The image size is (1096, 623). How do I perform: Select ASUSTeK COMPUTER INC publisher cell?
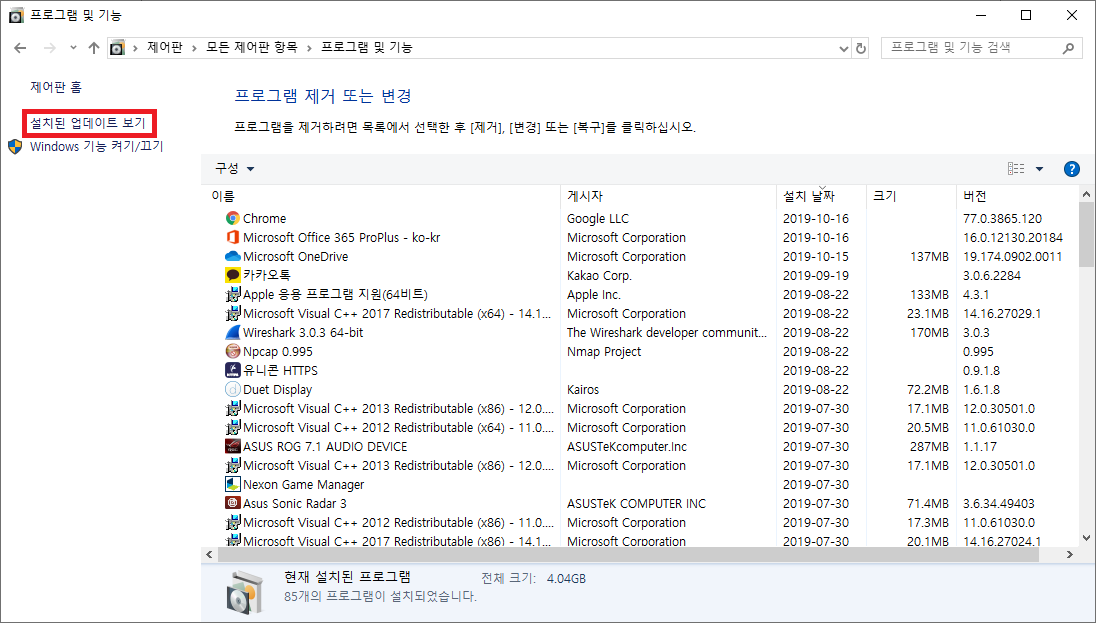636,503
